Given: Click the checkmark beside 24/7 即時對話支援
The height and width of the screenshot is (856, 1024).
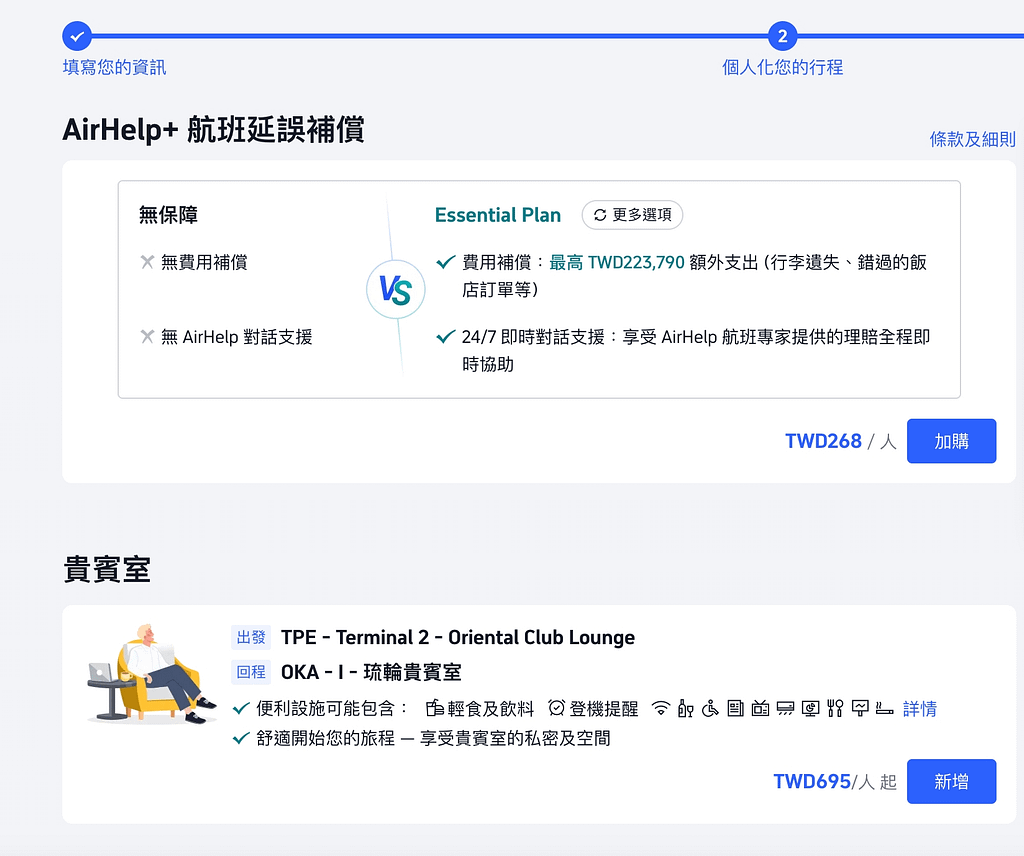Looking at the screenshot, I should coord(445,336).
